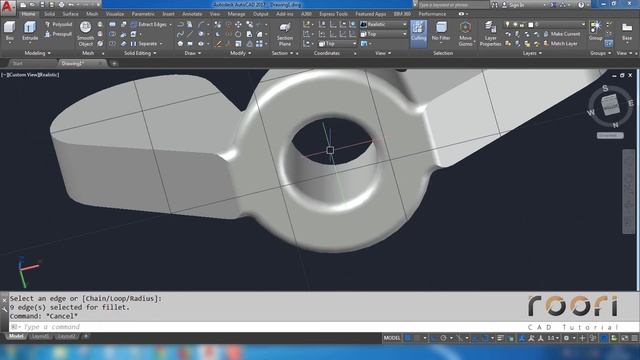Open the viewport controls label
Viewport: 640px width, 360px height.
(x=31, y=75)
